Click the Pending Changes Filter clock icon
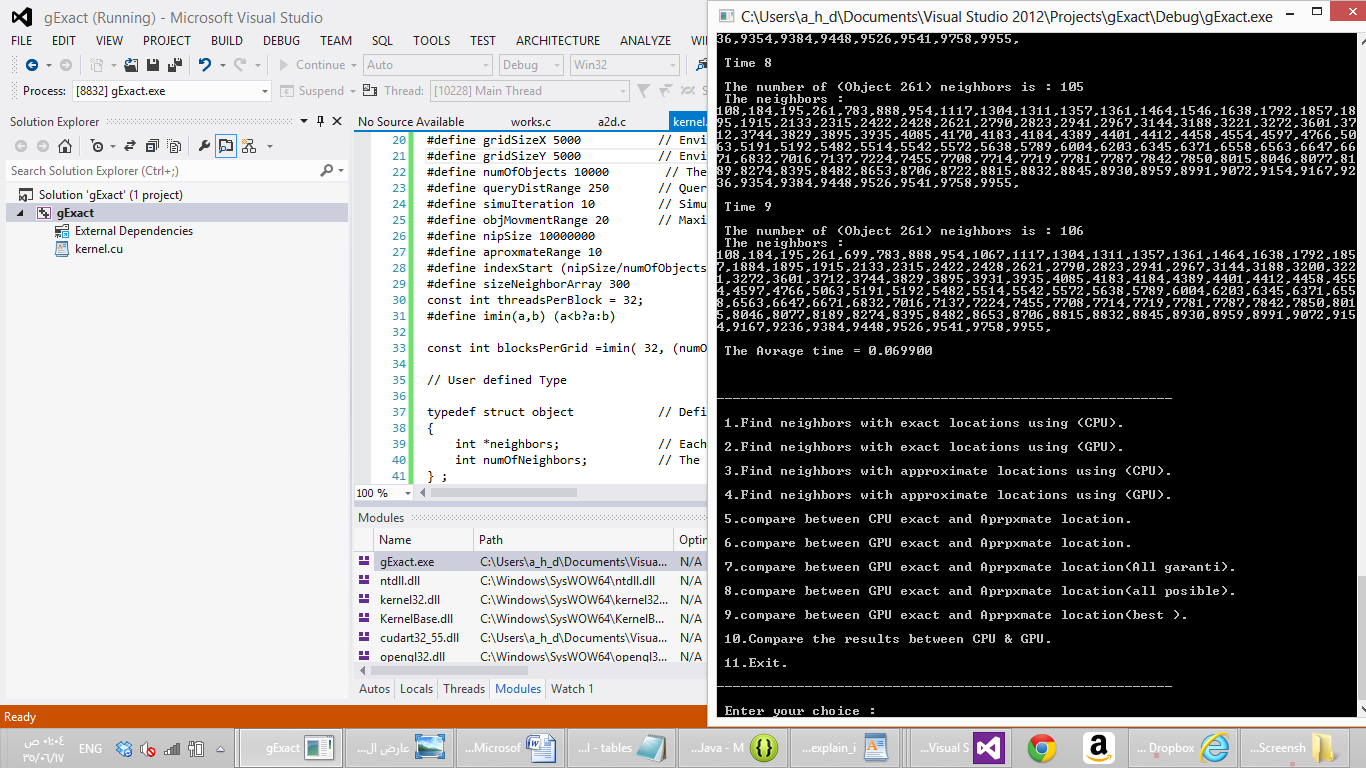The image size is (1366, 768). pos(97,146)
